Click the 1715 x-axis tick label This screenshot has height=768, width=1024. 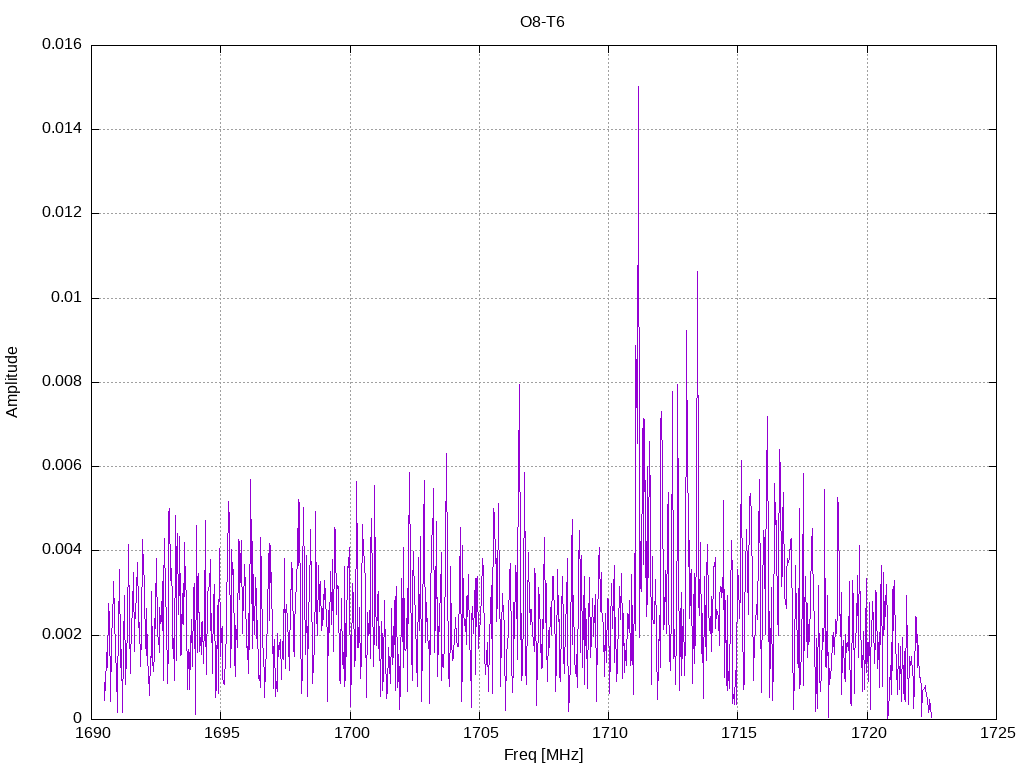tap(737, 733)
